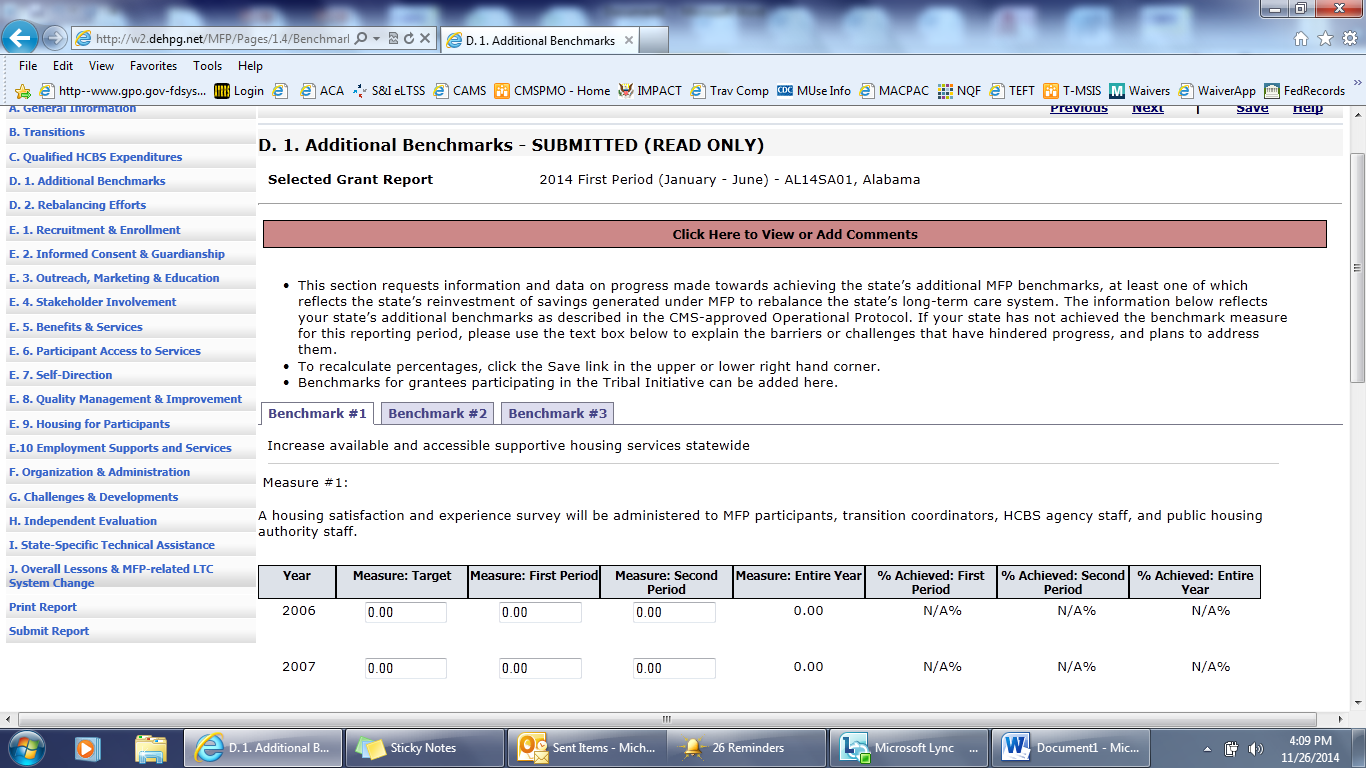This screenshot has height=768, width=1366.
Task: Select the Benchmark #1 tab
Action: point(318,414)
